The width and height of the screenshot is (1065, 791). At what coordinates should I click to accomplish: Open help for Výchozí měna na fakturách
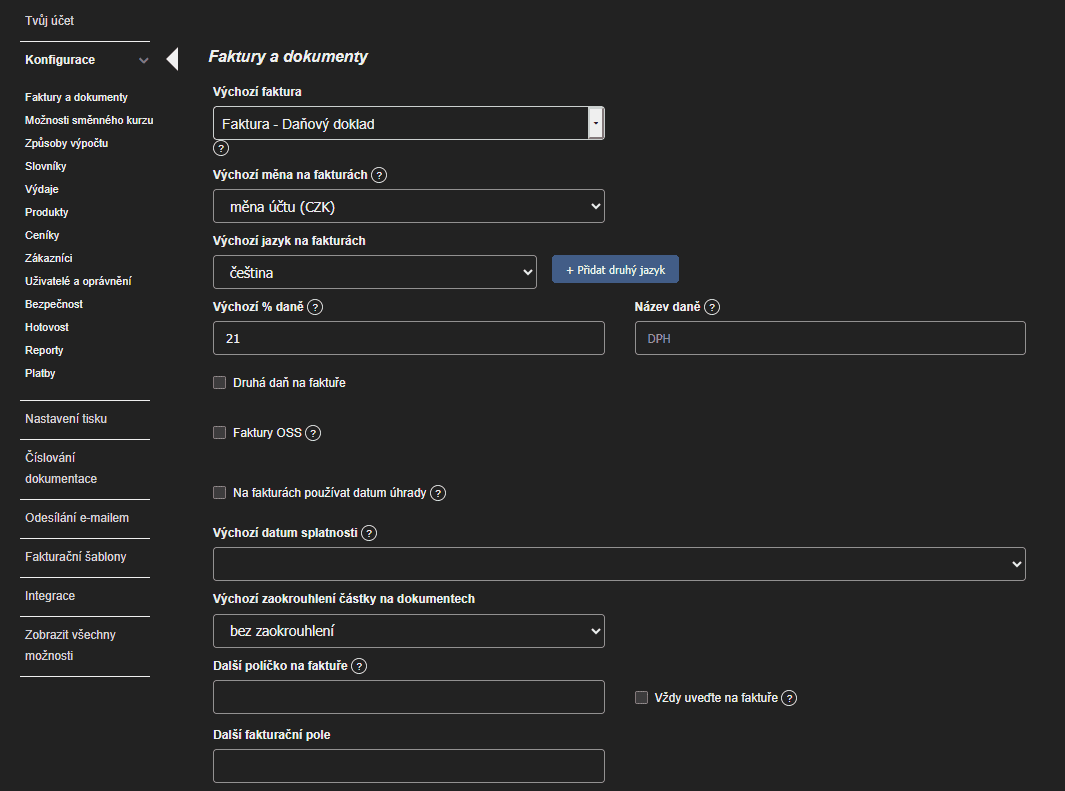click(379, 175)
